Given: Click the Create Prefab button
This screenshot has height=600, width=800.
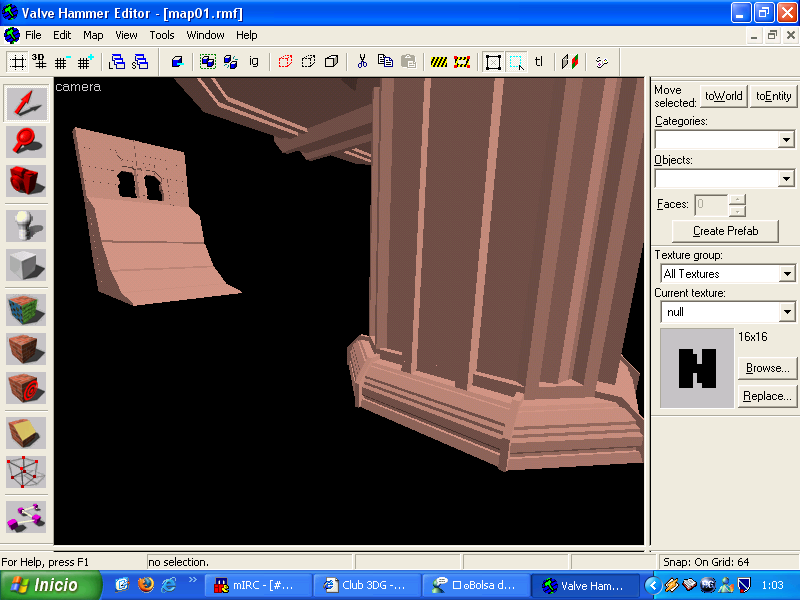Looking at the screenshot, I should 726,231.
